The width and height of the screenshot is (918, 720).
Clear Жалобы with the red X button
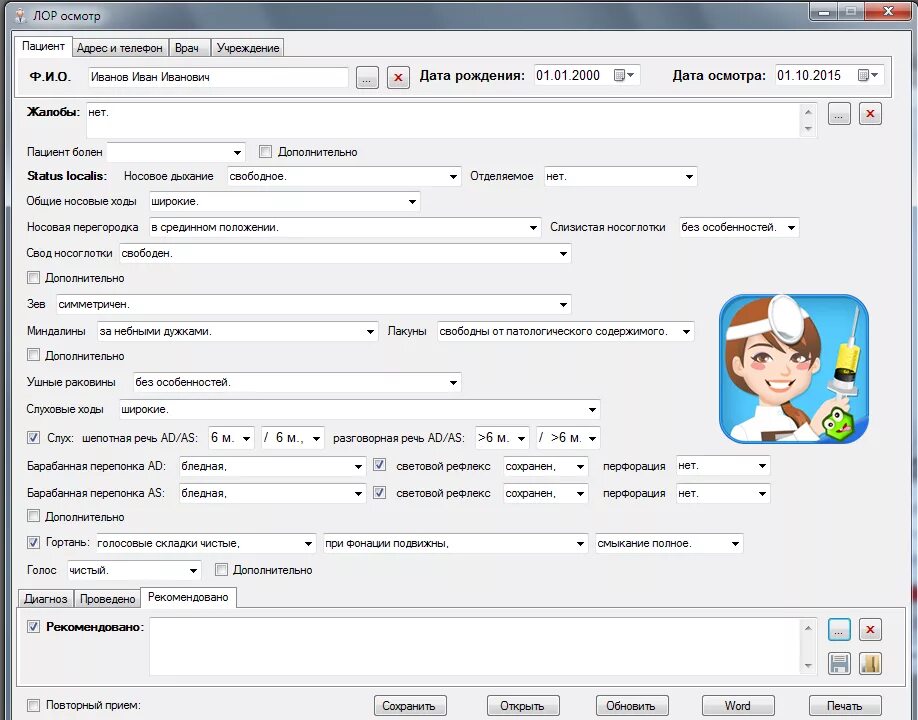[x=870, y=114]
